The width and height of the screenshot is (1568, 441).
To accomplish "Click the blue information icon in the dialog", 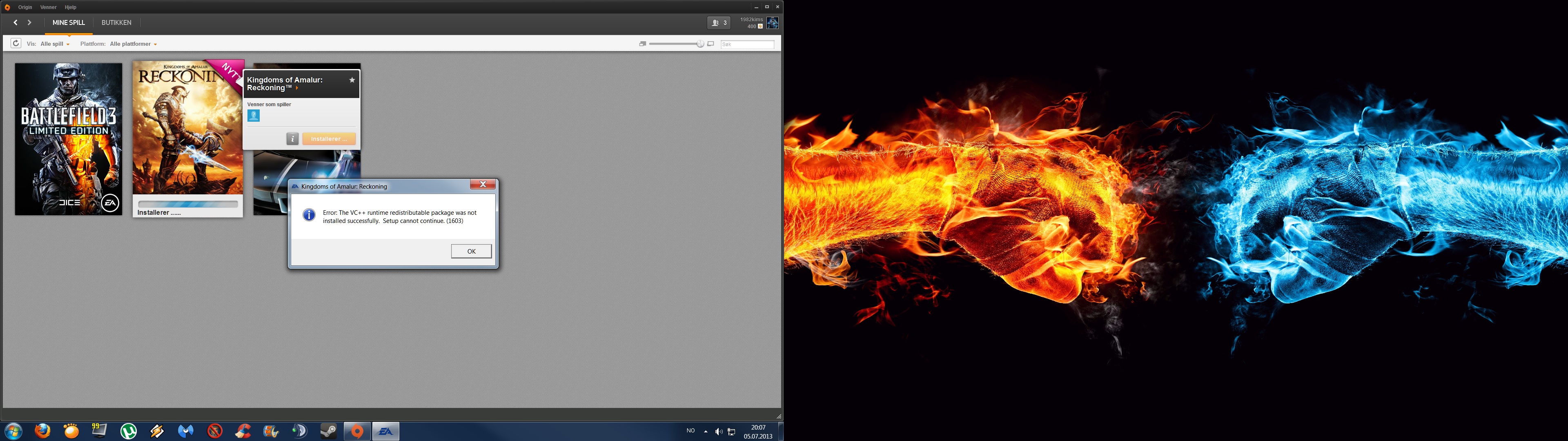I will (x=309, y=215).
